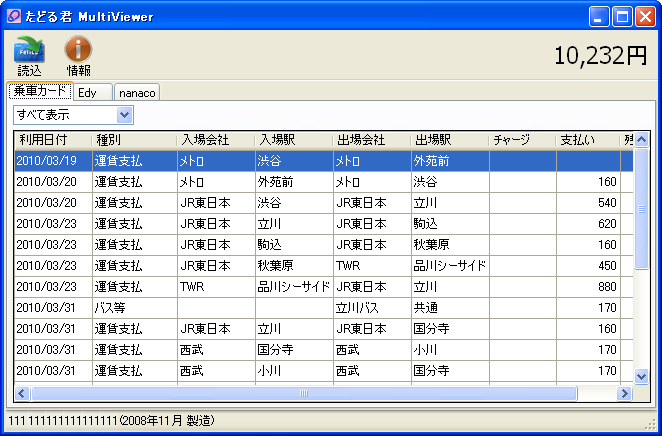Image resolution: width=662 pixels, height=436 pixels.
Task: Sort by the 利用日付 column header
Action: 53,140
